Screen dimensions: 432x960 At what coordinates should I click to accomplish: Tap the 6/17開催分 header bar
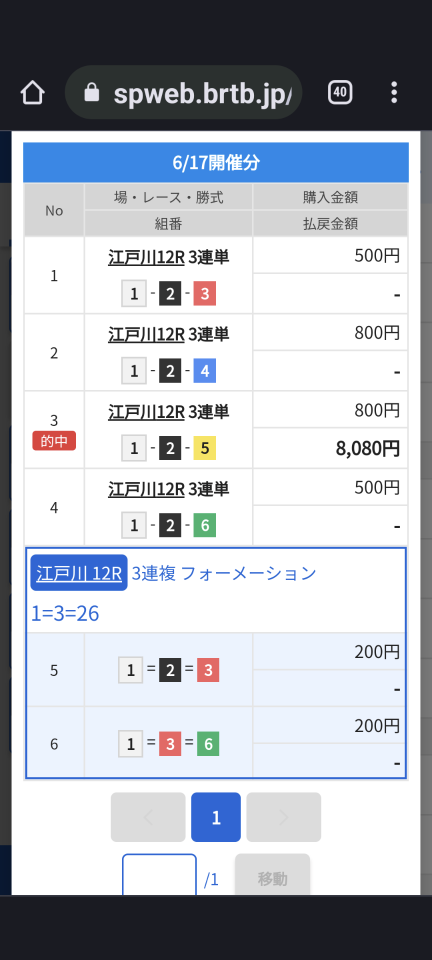pyautogui.click(x=216, y=163)
